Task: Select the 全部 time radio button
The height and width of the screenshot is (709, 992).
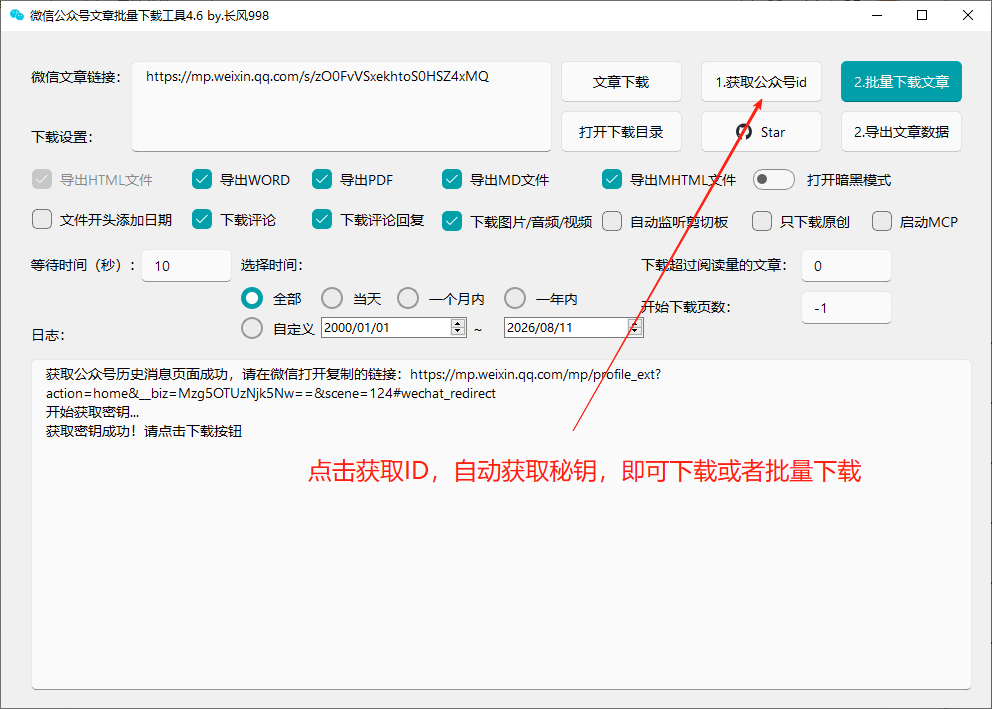Action: [x=252, y=298]
